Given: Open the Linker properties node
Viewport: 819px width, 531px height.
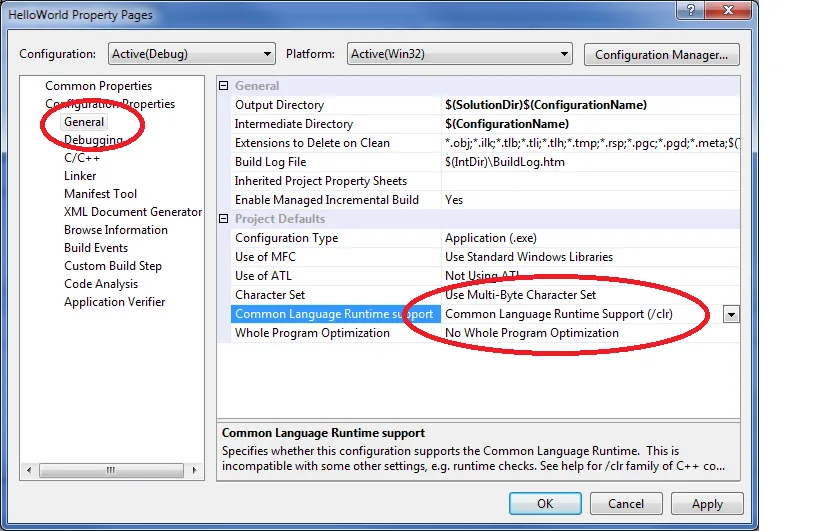Looking at the screenshot, I should (x=80, y=176).
